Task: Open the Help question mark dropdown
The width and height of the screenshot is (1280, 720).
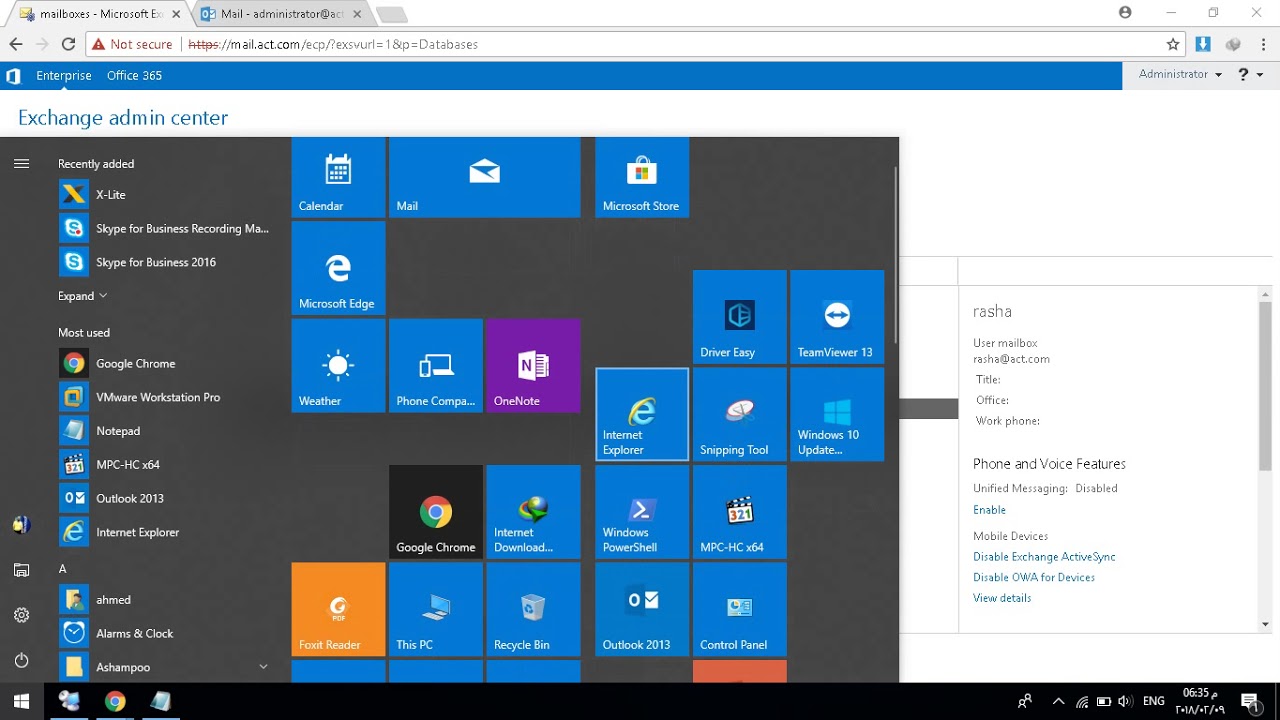Action: (x=1251, y=74)
